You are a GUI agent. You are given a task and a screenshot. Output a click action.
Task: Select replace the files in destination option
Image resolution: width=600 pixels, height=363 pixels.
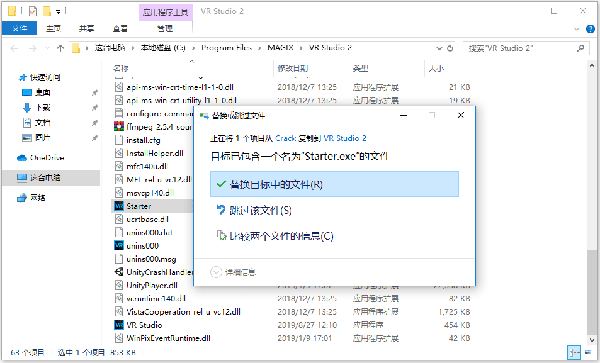pos(334,184)
